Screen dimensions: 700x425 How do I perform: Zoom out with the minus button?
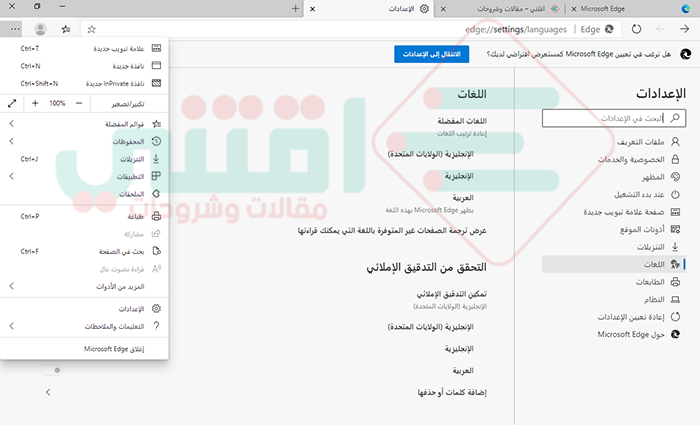(x=79, y=104)
